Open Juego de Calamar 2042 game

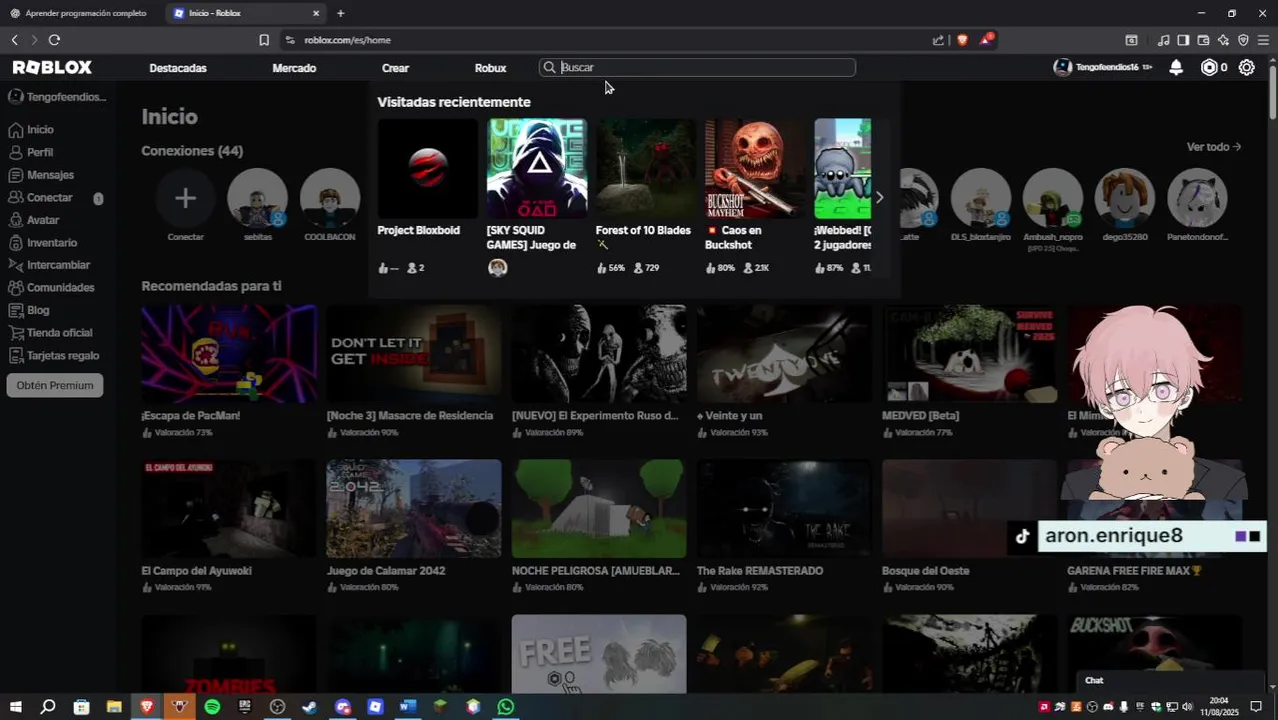tap(414, 509)
